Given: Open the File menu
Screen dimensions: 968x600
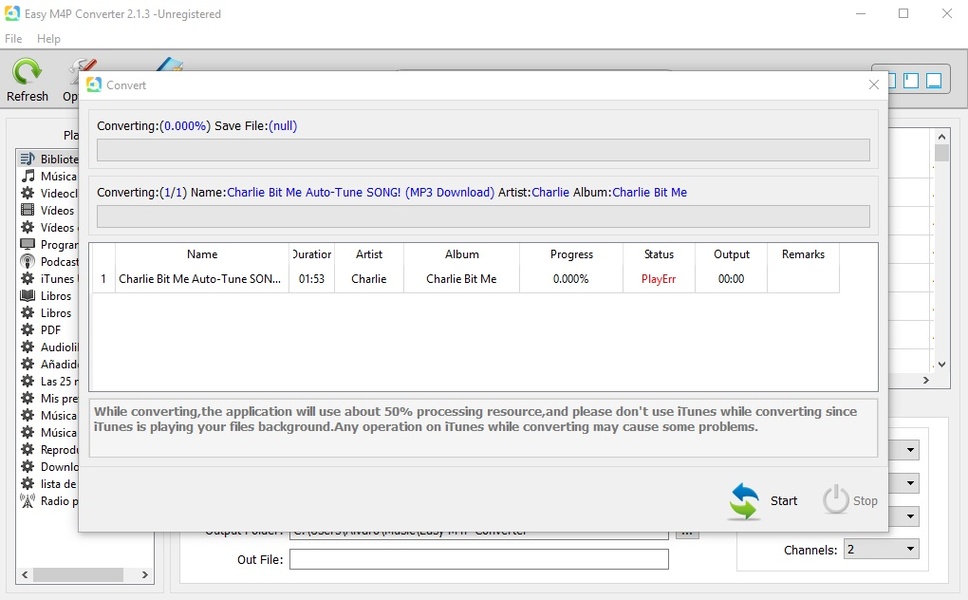Looking at the screenshot, I should pyautogui.click(x=14, y=38).
